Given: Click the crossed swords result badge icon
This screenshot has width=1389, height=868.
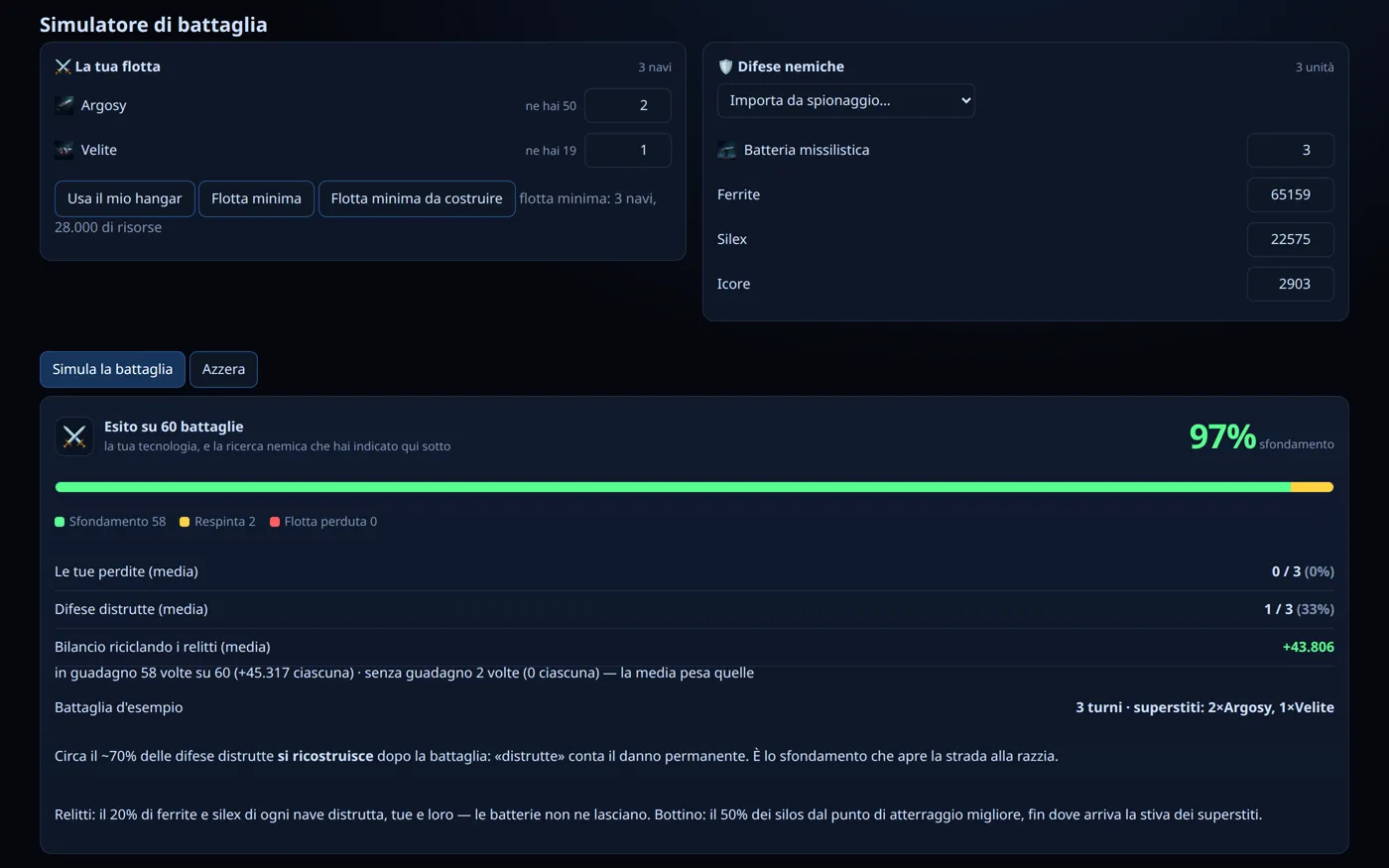Looking at the screenshot, I should 74,436.
